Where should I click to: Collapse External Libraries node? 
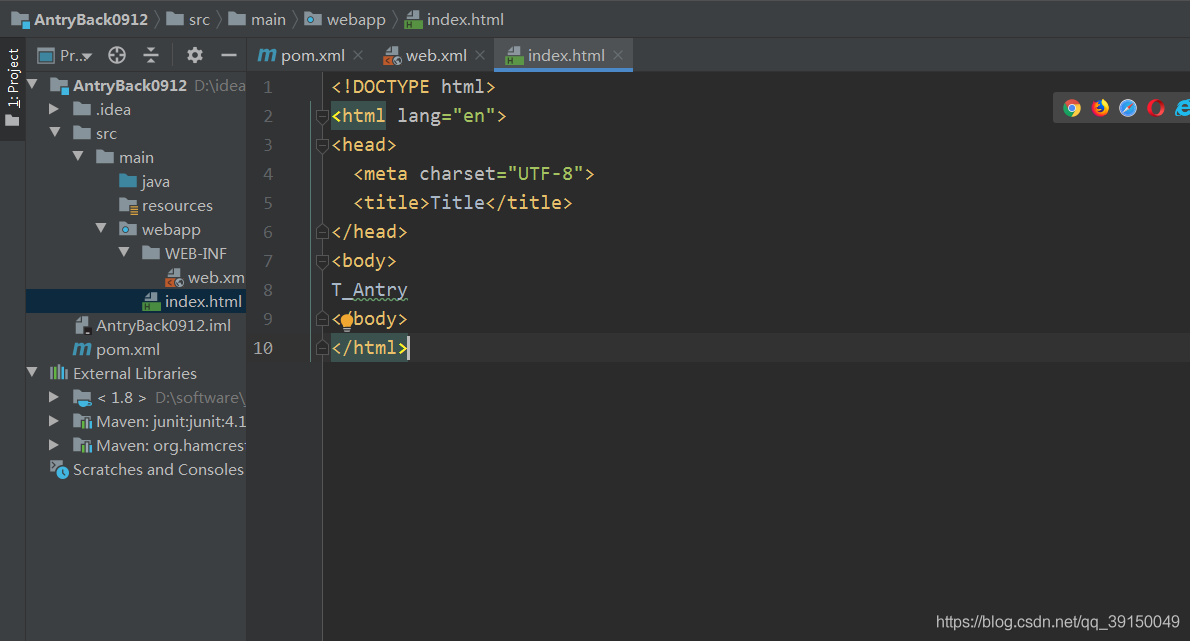pyautogui.click(x=32, y=372)
